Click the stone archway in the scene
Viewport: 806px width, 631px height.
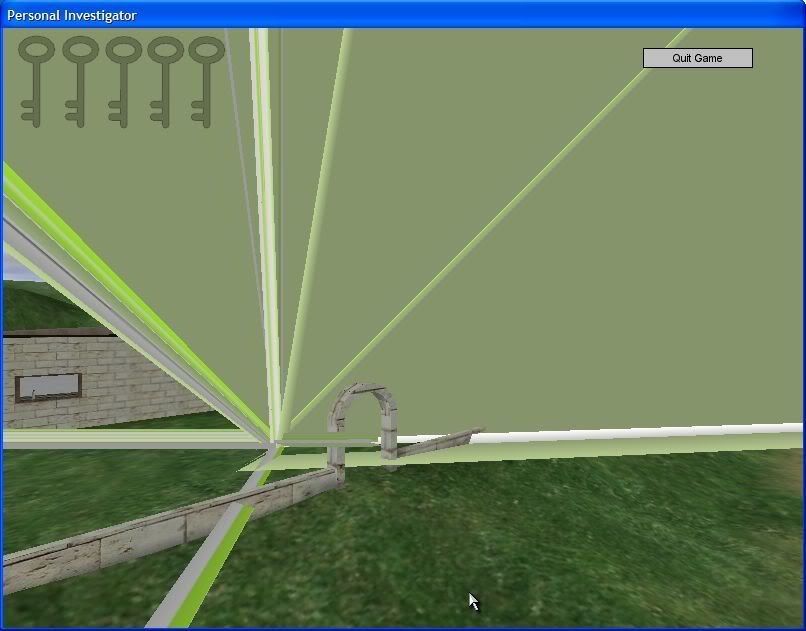(364, 400)
